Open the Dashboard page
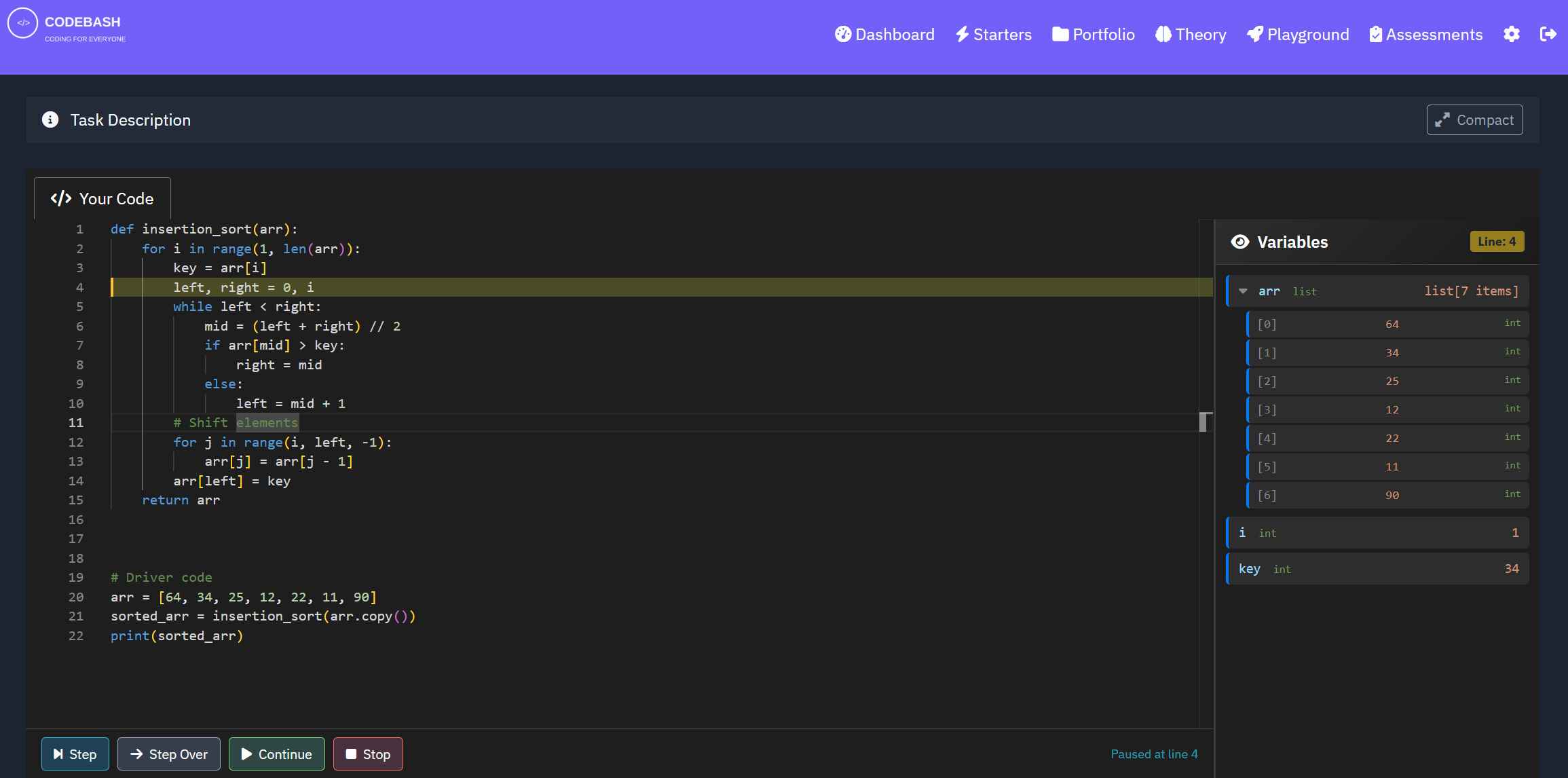This screenshot has width=1568, height=778. click(884, 35)
